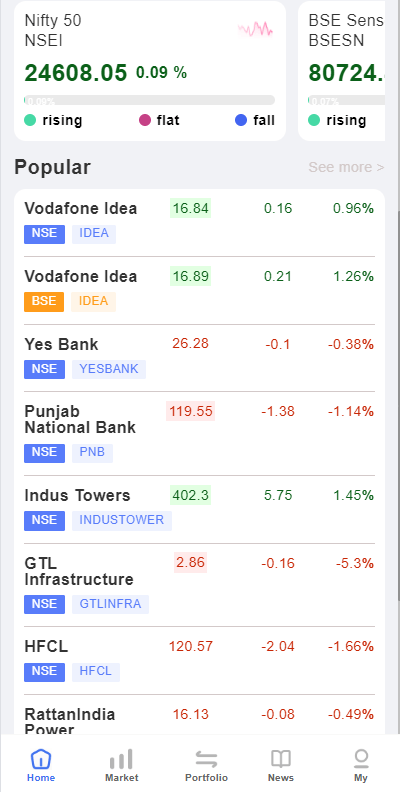The height and width of the screenshot is (792, 400).
Task: Click the HFCL price 120.57
Action: 191,647
